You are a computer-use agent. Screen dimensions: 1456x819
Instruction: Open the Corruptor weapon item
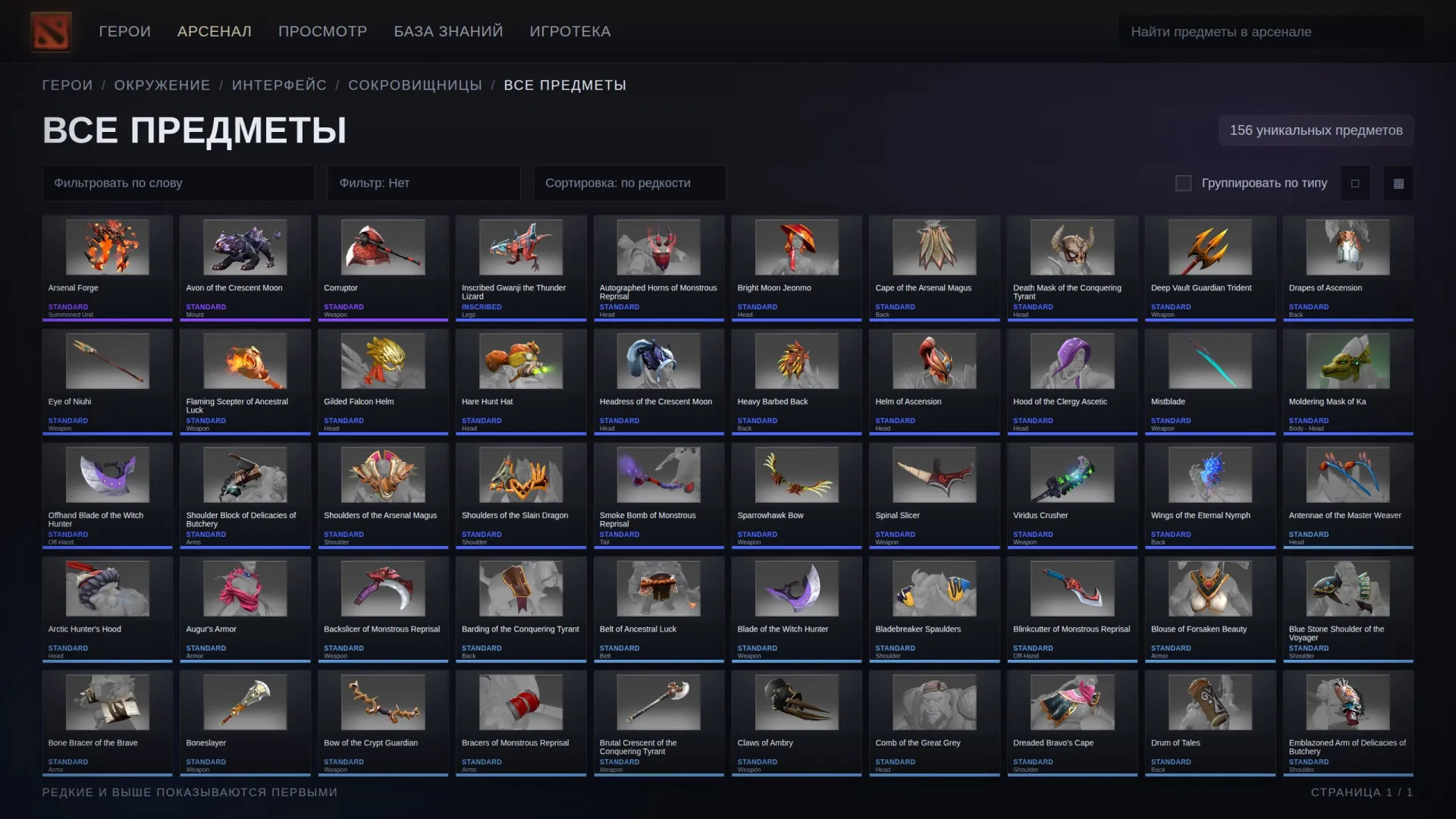click(x=383, y=268)
